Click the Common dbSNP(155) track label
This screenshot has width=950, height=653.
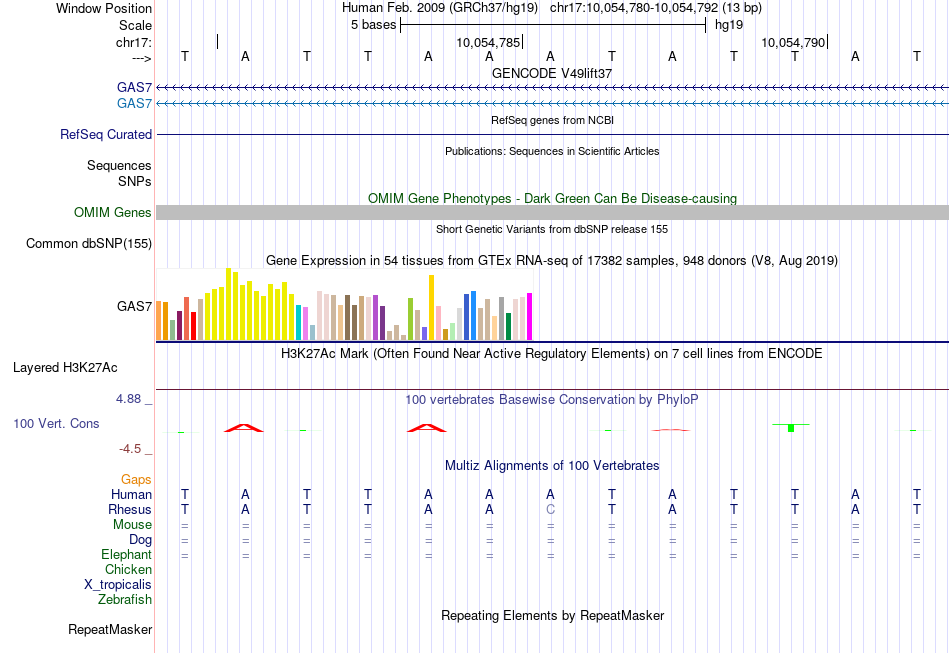click(88, 244)
